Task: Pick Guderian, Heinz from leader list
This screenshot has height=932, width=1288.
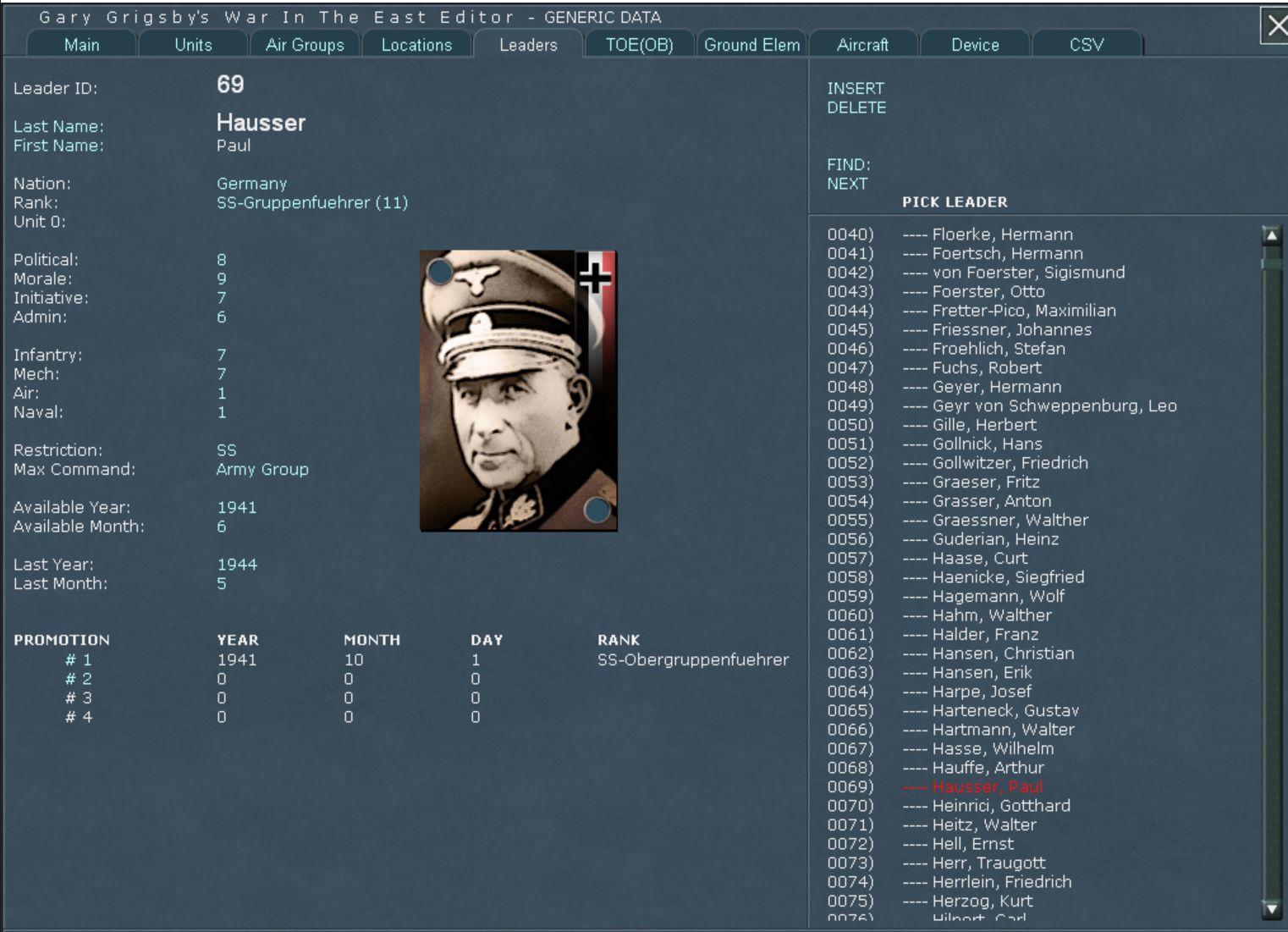Action: click(980, 539)
